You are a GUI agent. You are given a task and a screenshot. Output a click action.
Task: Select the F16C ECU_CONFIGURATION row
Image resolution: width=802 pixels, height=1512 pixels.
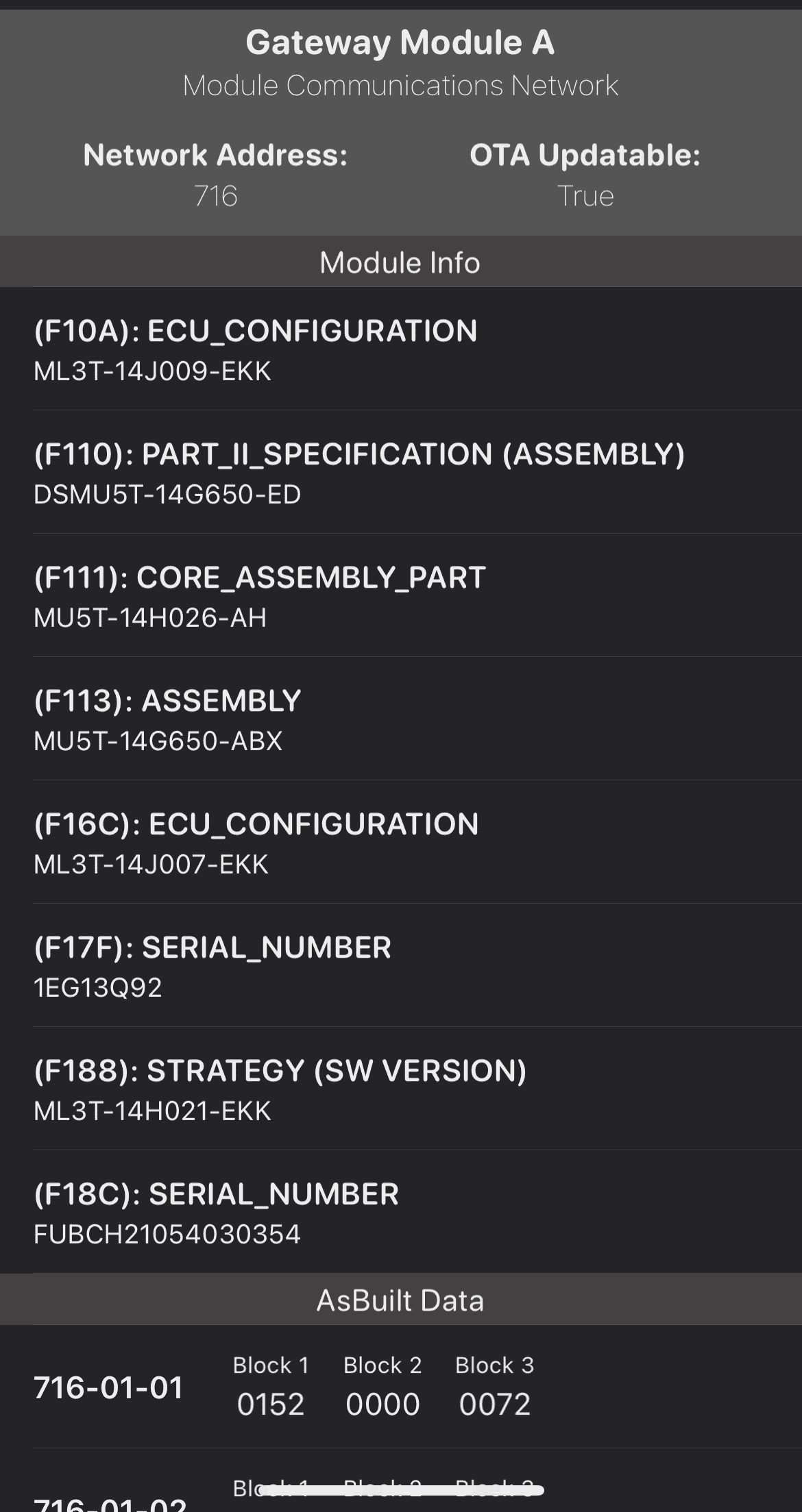click(x=400, y=843)
